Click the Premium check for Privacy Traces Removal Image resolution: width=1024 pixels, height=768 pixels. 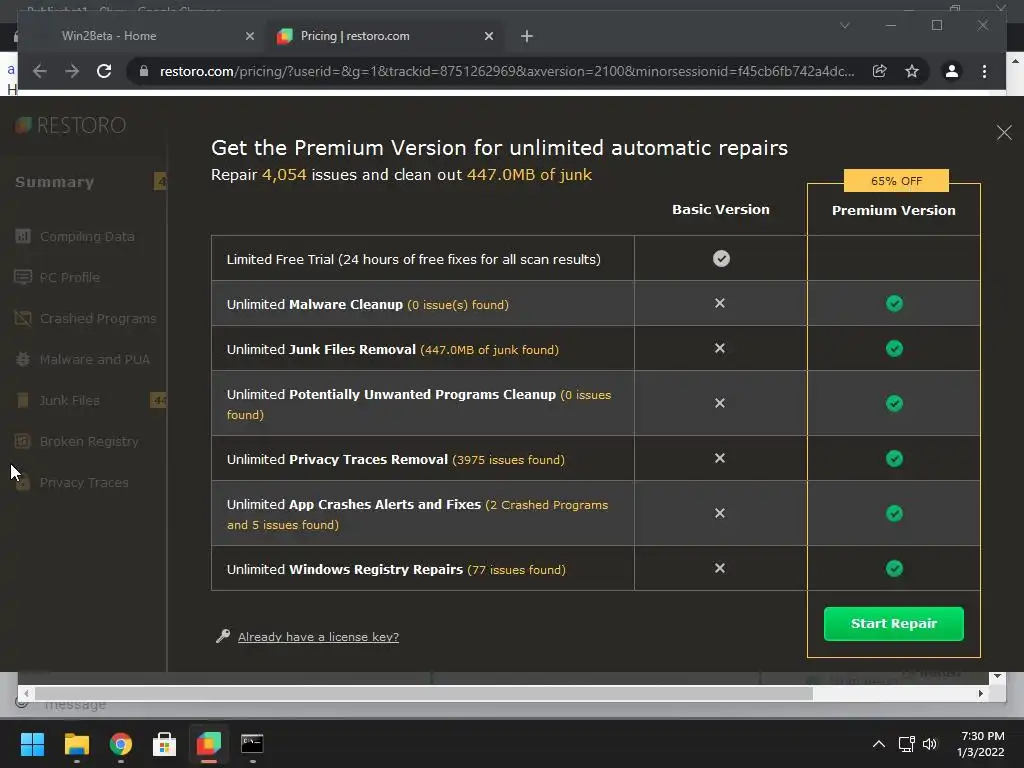pos(894,458)
